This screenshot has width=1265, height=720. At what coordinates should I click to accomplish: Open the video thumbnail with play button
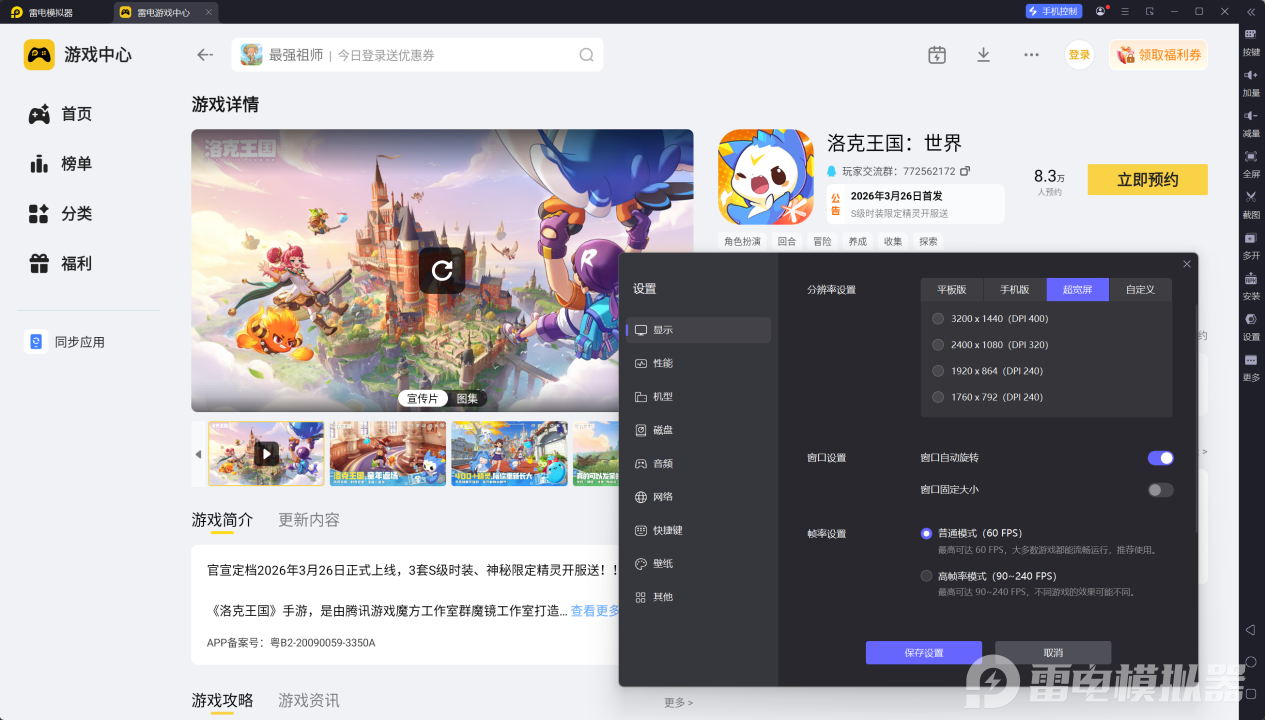265,453
